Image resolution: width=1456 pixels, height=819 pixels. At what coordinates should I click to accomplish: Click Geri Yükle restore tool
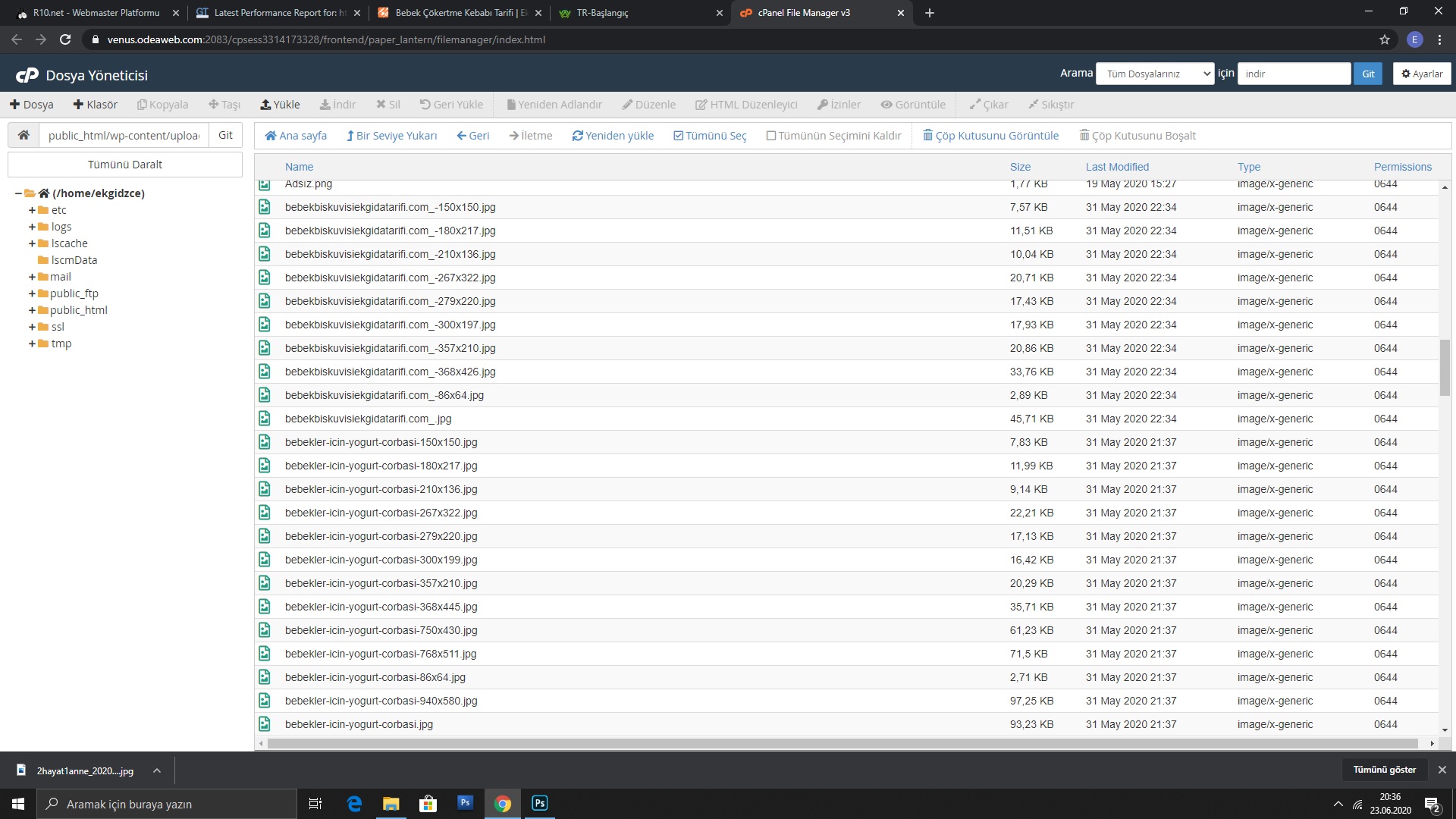point(451,105)
